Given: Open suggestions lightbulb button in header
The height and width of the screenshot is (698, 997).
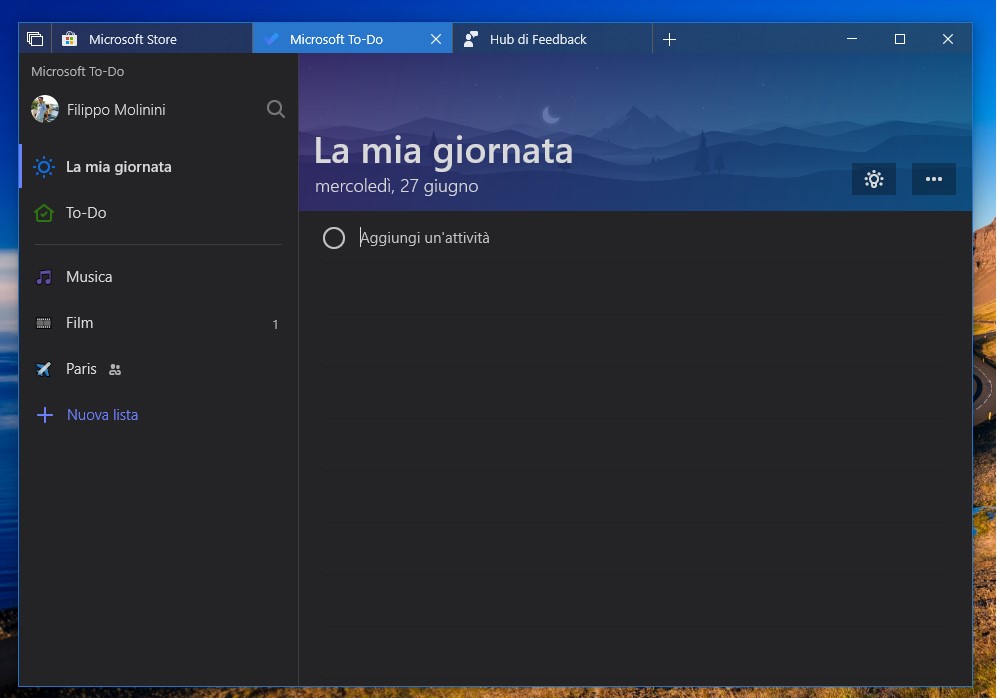Looking at the screenshot, I should coord(874,179).
